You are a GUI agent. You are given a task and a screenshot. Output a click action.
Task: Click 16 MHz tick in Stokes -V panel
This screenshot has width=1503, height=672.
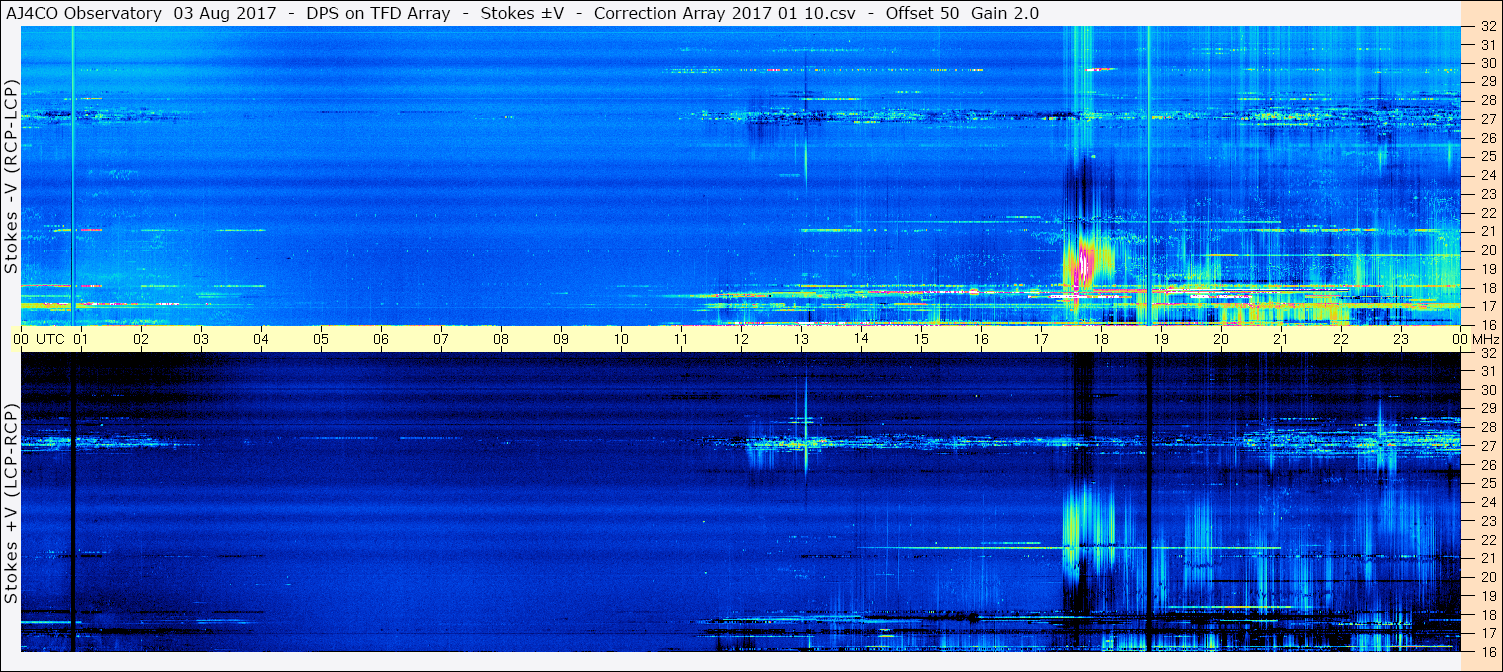[1487, 324]
